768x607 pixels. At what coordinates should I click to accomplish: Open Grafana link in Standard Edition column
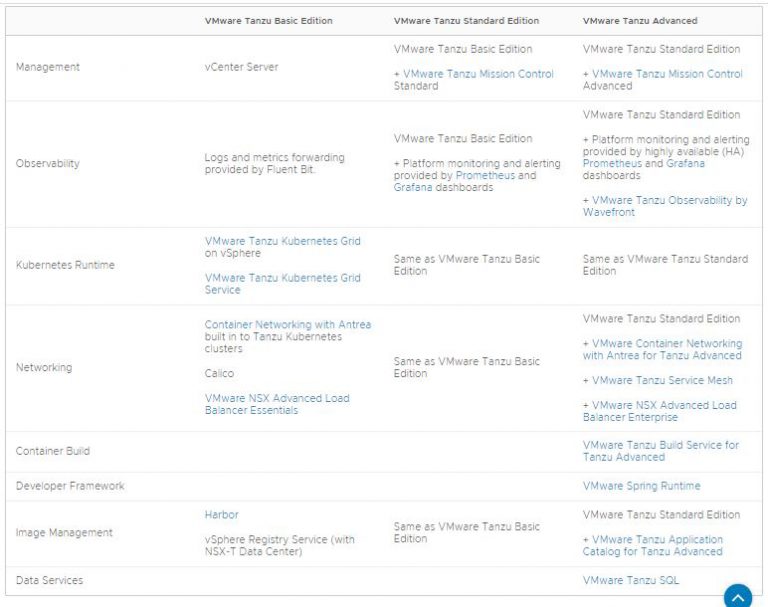tap(413, 187)
